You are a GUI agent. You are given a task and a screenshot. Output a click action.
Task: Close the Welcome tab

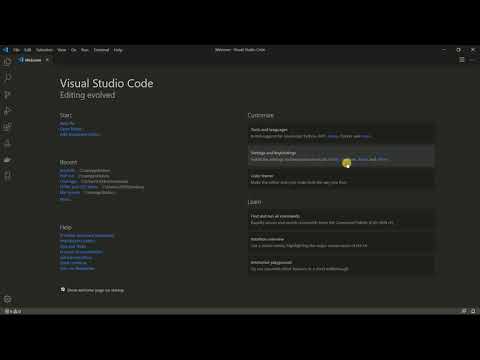47,60
